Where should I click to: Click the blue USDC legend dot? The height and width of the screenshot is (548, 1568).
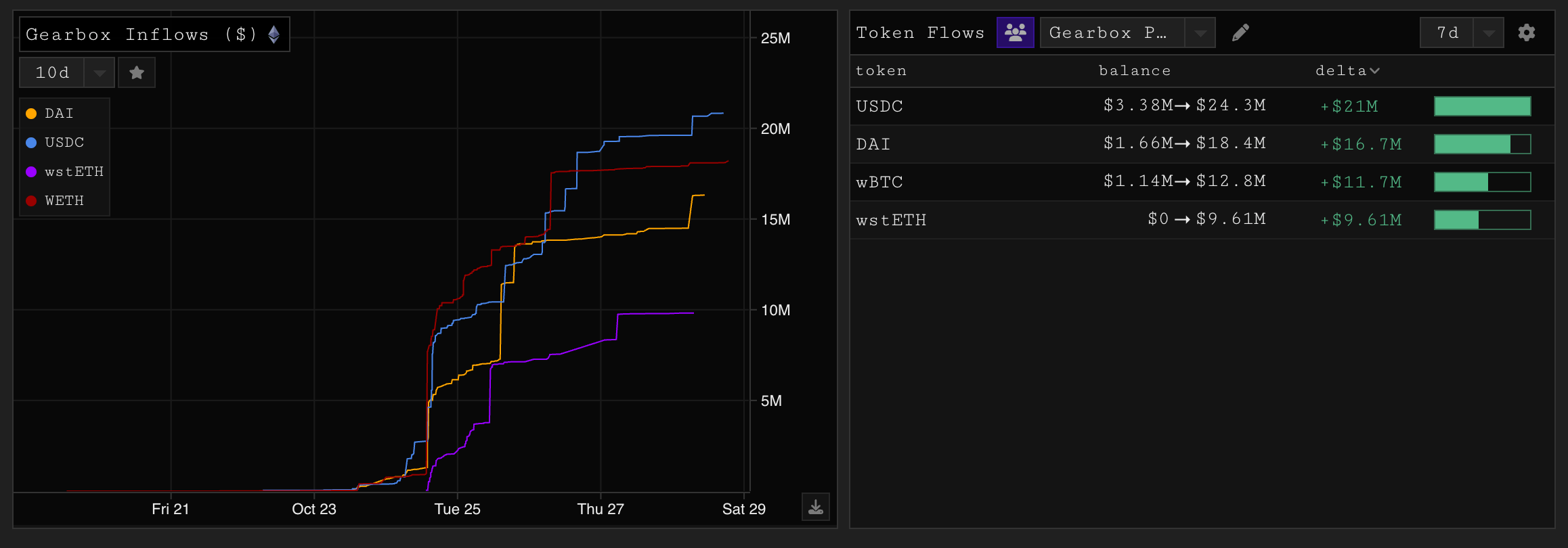click(x=31, y=143)
